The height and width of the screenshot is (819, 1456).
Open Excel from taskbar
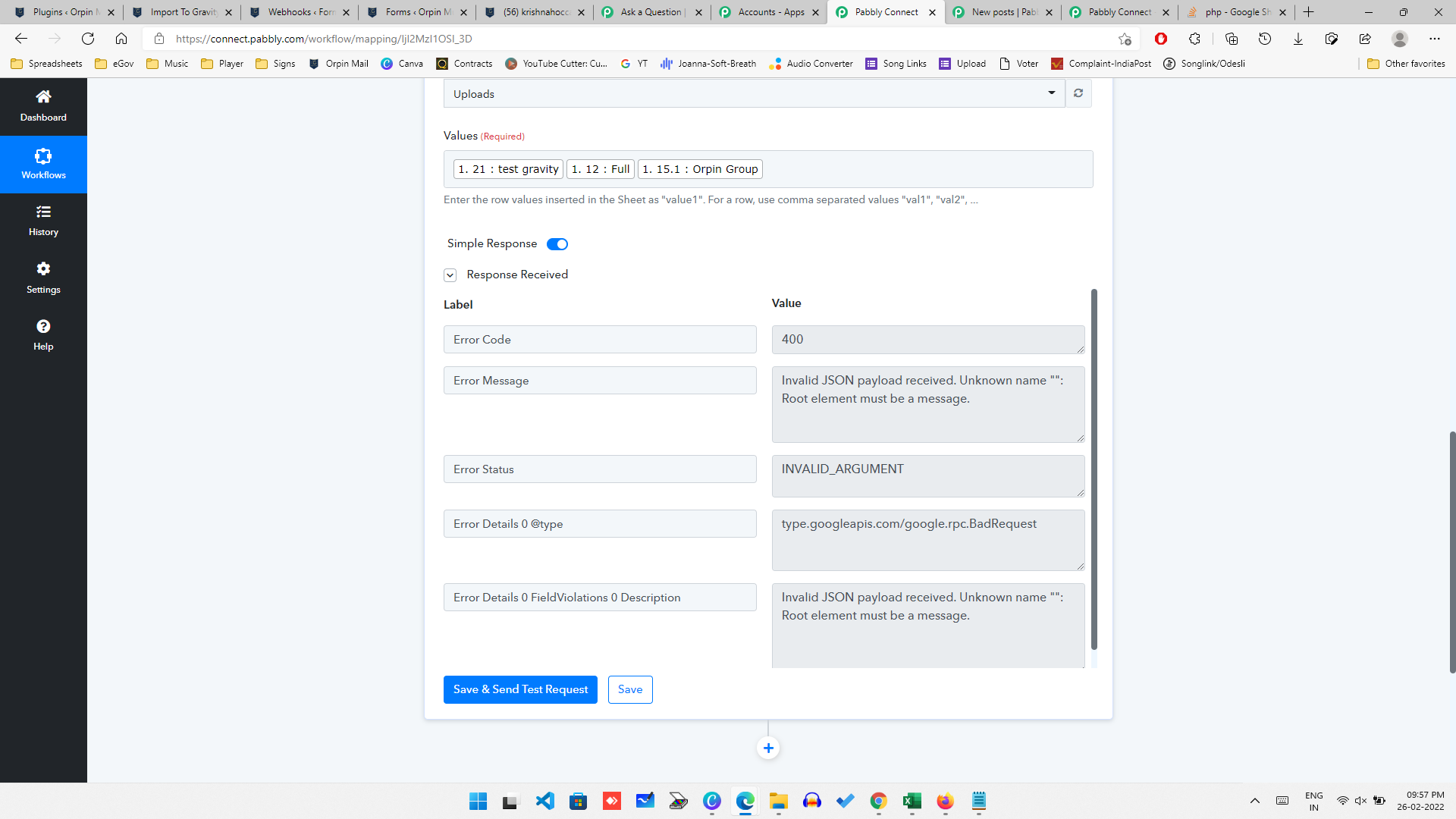tap(912, 801)
